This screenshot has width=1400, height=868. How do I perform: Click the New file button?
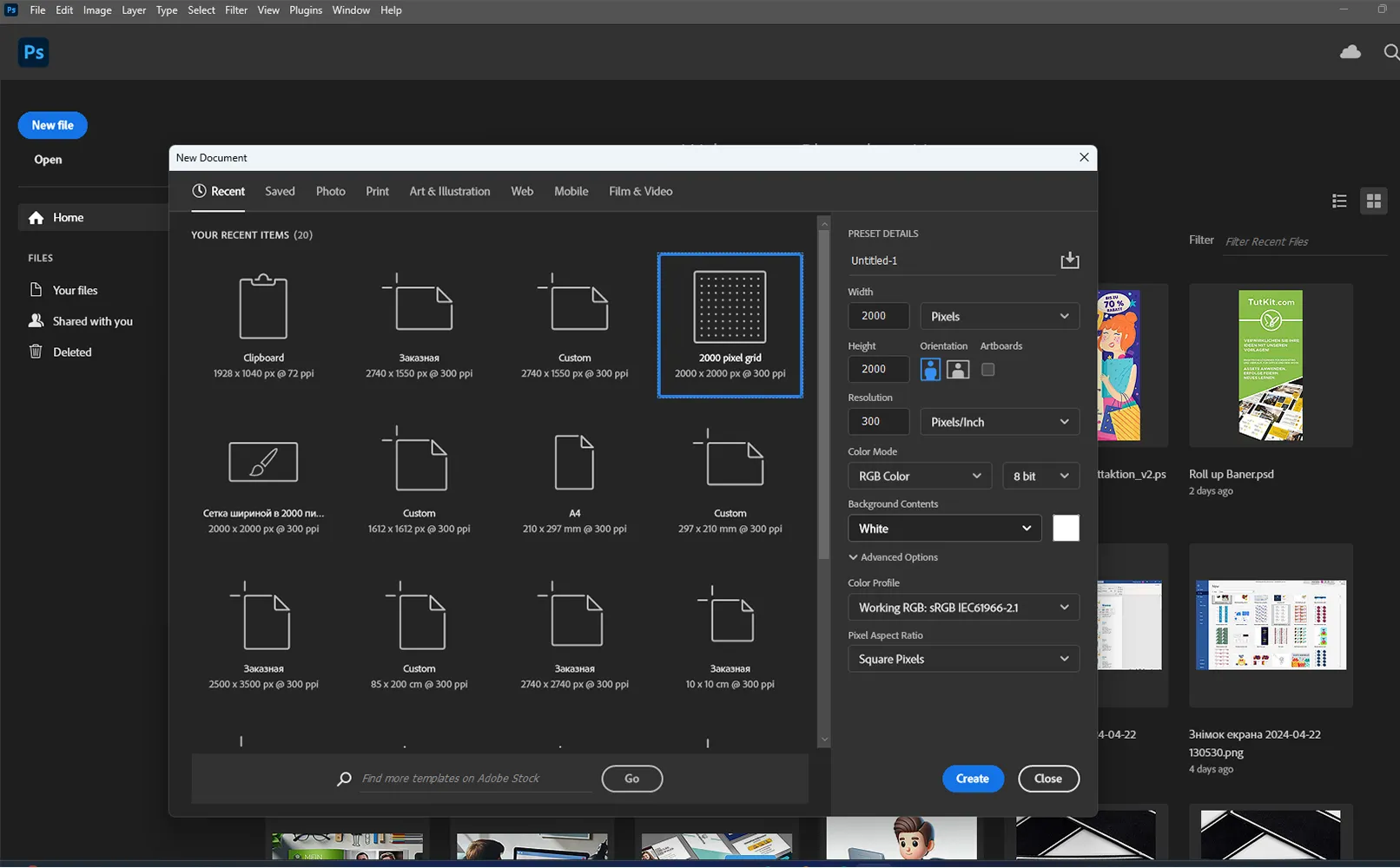[52, 125]
